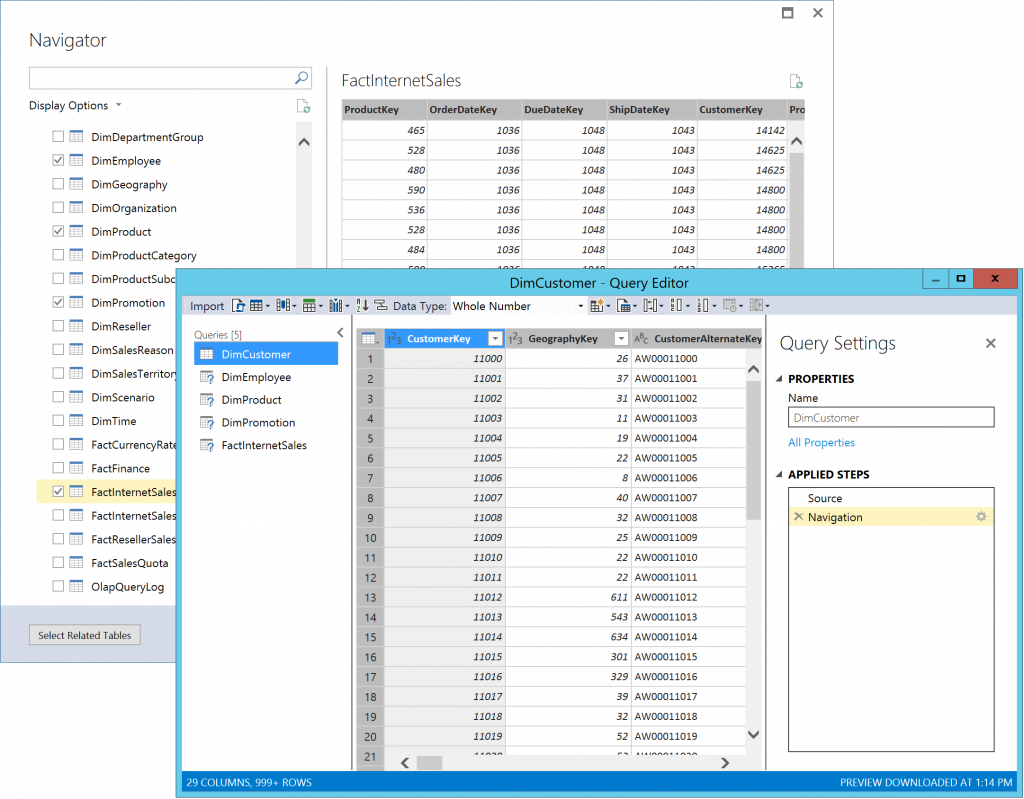This screenshot has height=799, width=1024.
Task: Open the date and time column icon
Action: (733, 306)
